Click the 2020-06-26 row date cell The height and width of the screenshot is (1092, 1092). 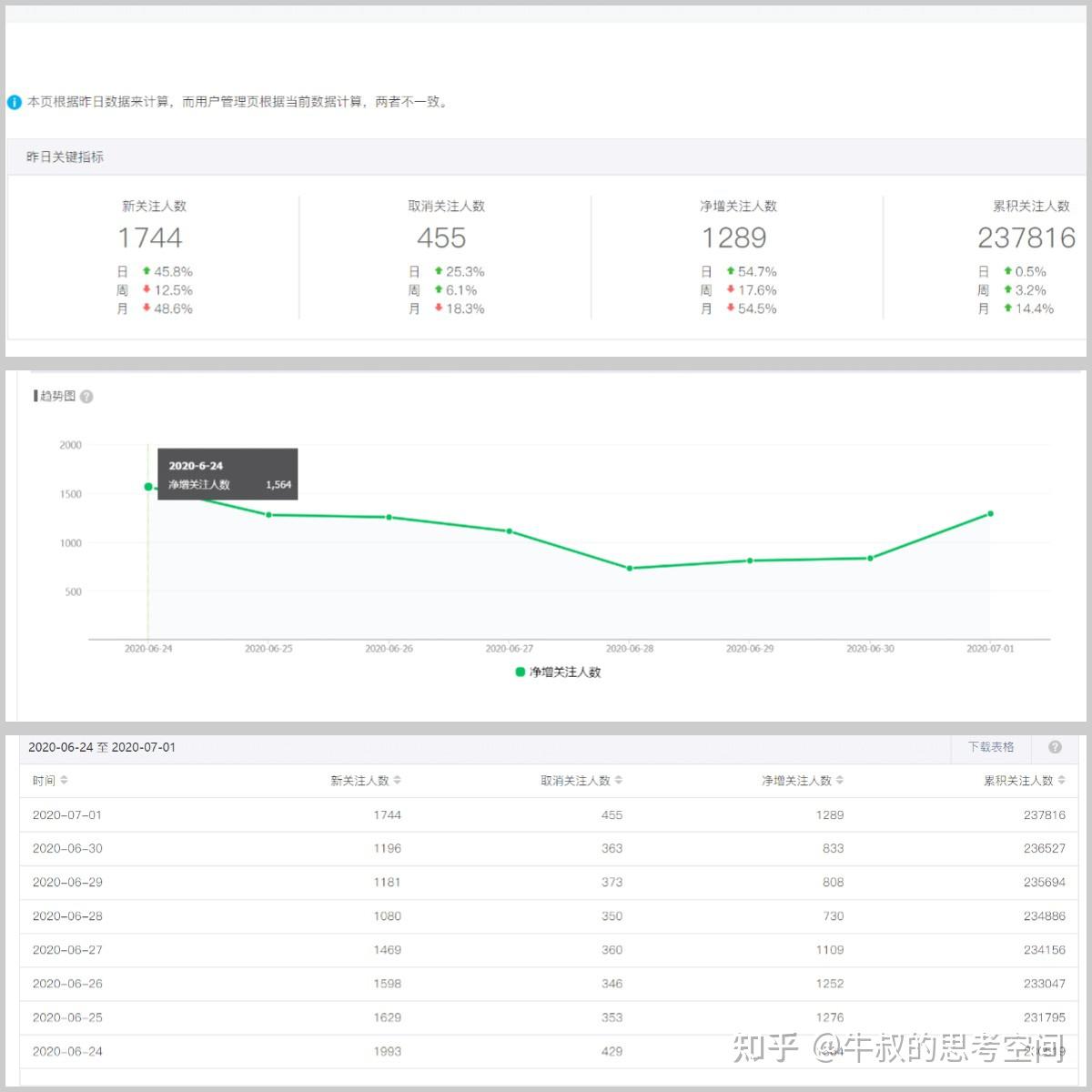[x=67, y=984]
